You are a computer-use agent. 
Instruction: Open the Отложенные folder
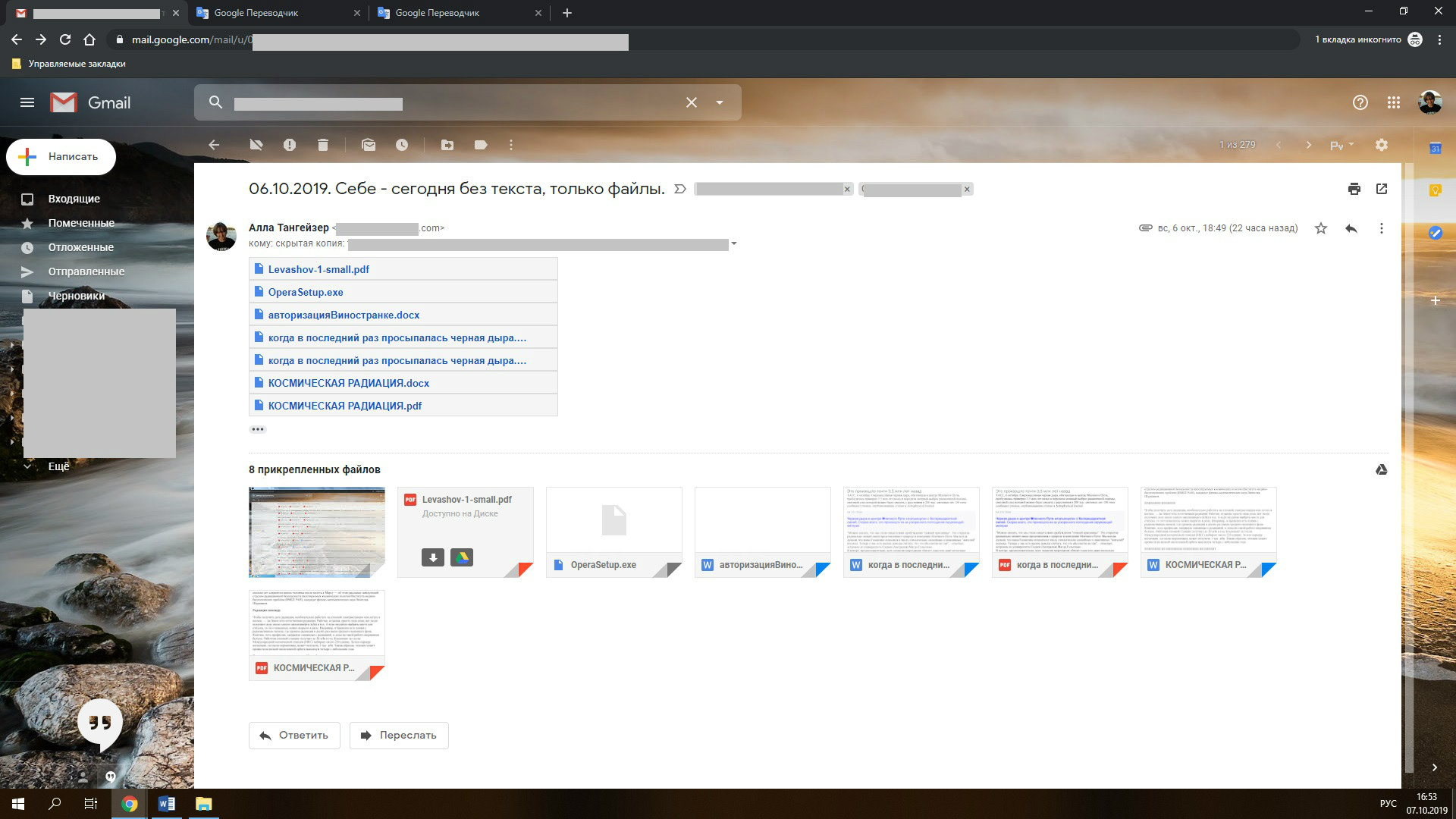click(80, 247)
